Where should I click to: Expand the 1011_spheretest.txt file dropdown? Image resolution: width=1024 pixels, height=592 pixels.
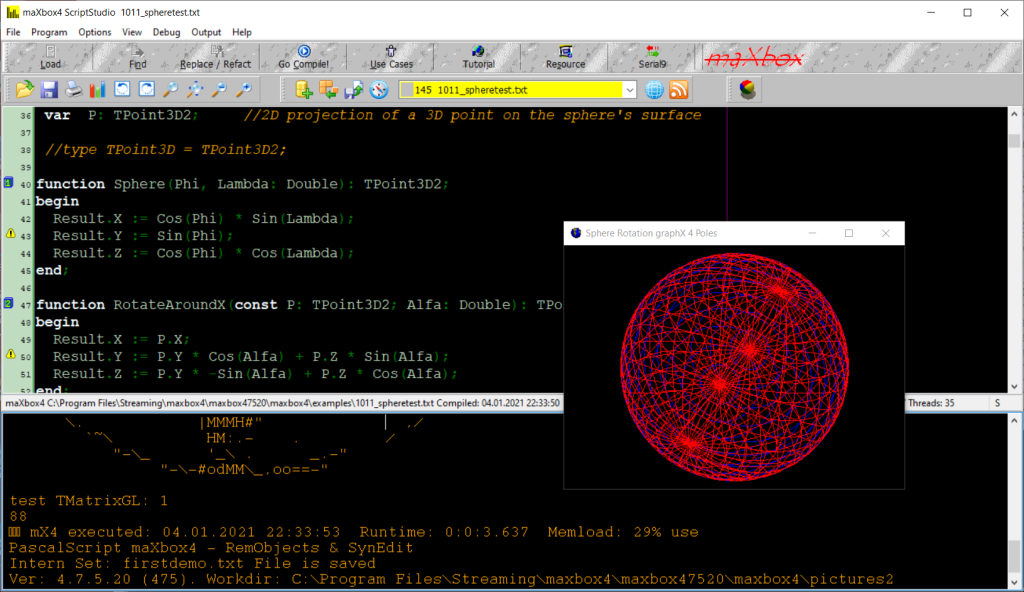click(629, 90)
